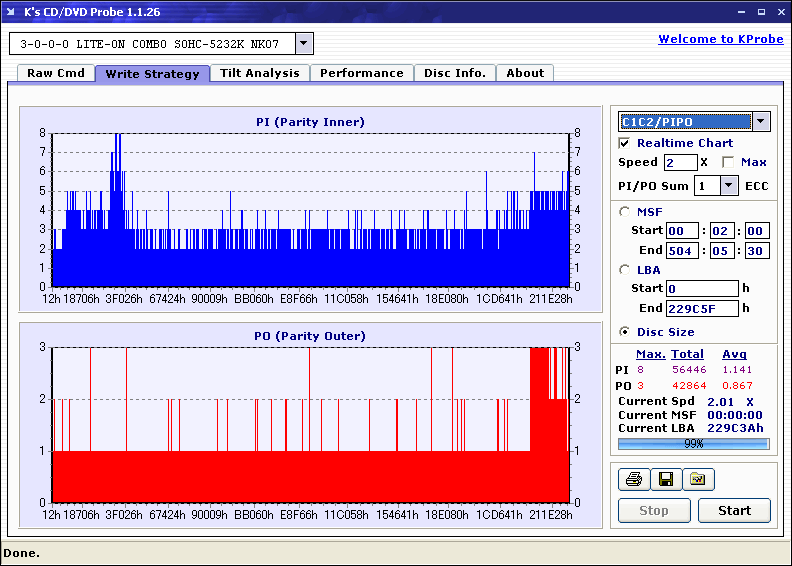Select the MSF radio button

pos(625,211)
